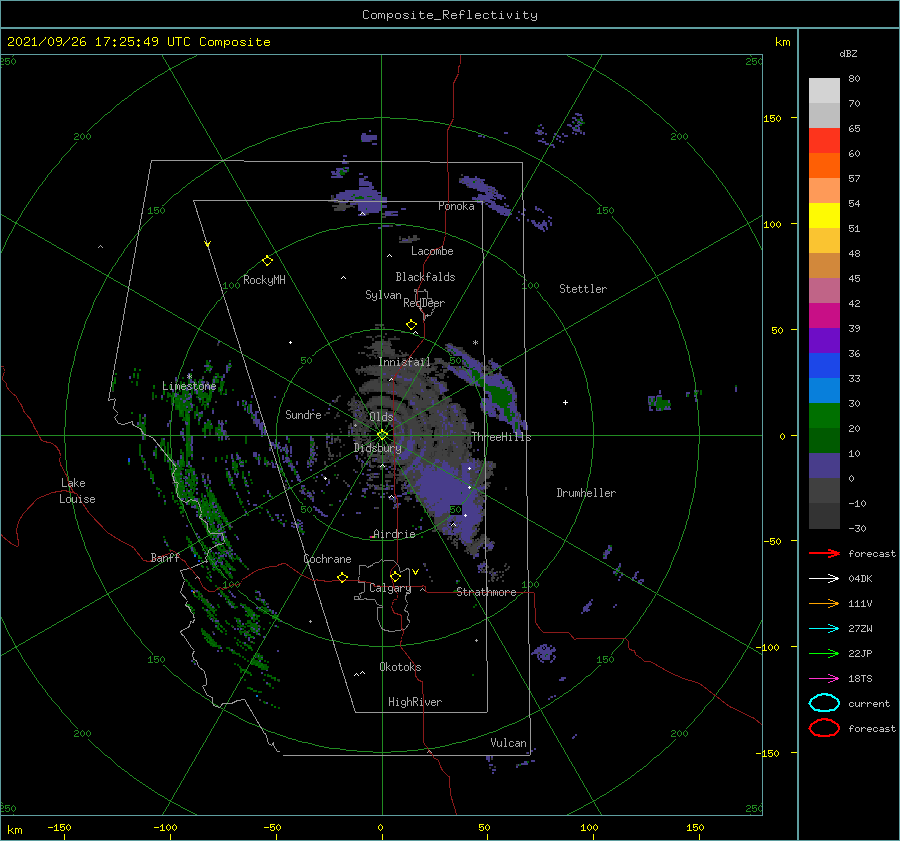Click the yellow diamond marker below RedDeer
The height and width of the screenshot is (841, 900).
pos(411,324)
